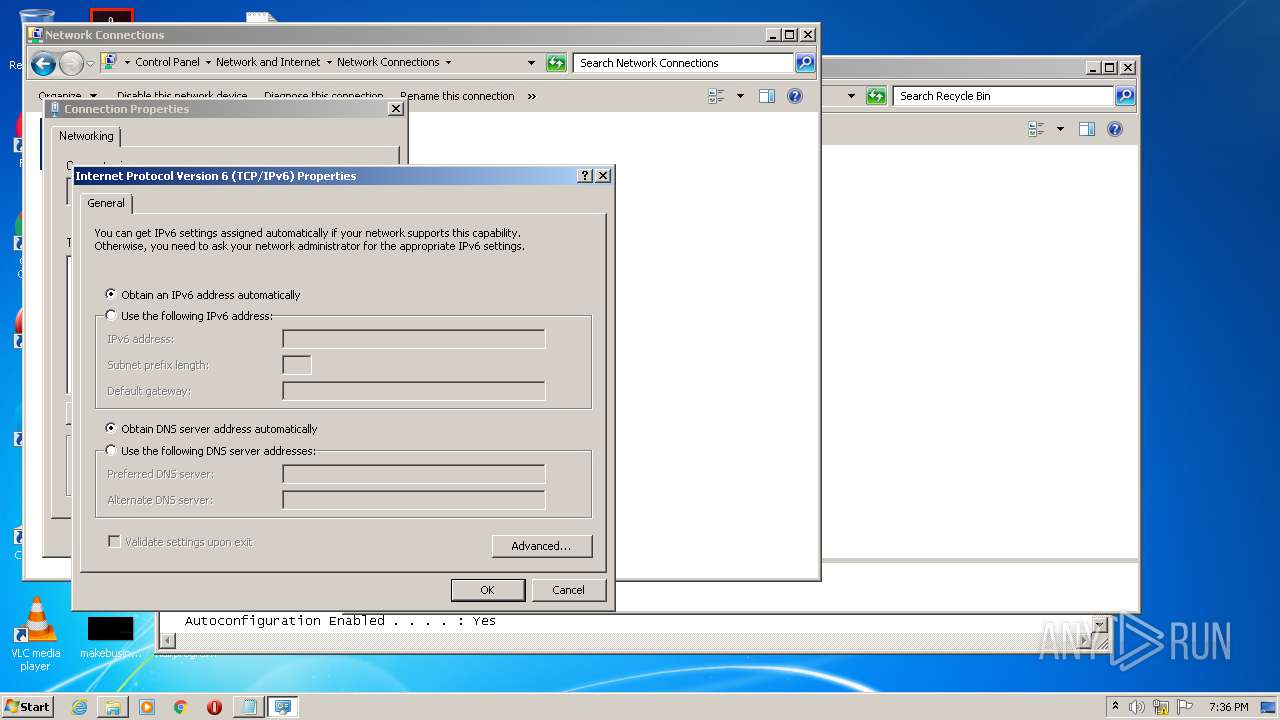Launch Google Chrome from taskbar
Image resolution: width=1280 pixels, height=720 pixels.
tap(181, 707)
